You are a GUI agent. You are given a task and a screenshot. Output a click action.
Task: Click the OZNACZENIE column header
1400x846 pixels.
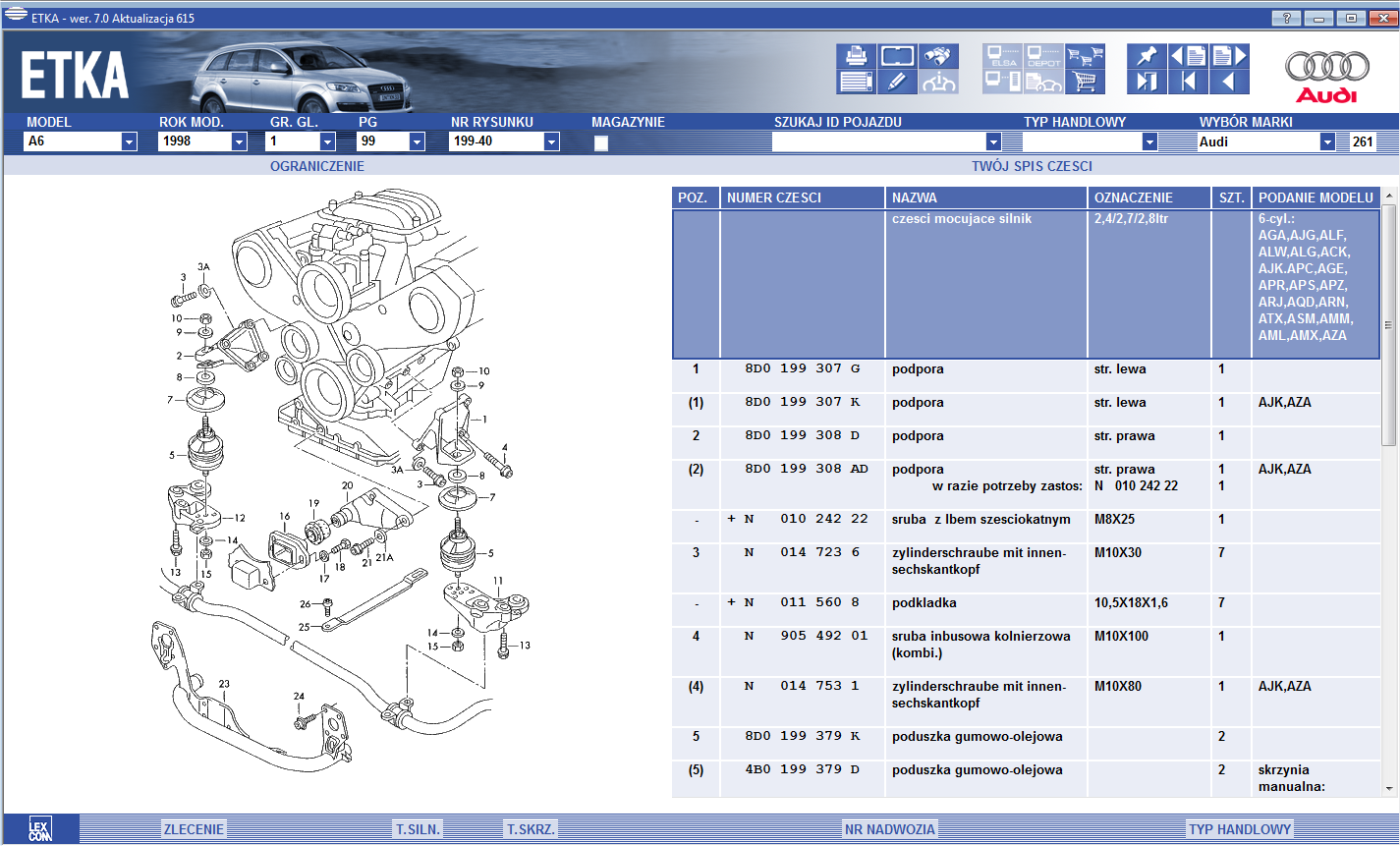[x=1149, y=197]
